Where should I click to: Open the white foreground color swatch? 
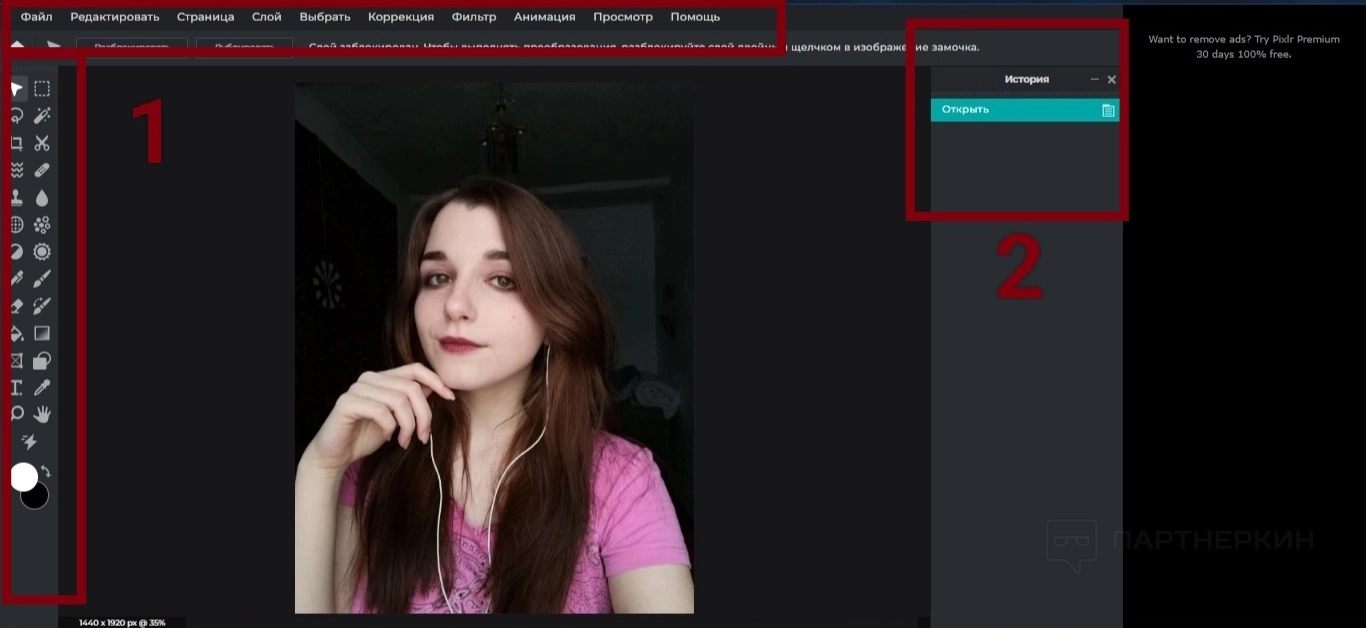(x=24, y=477)
